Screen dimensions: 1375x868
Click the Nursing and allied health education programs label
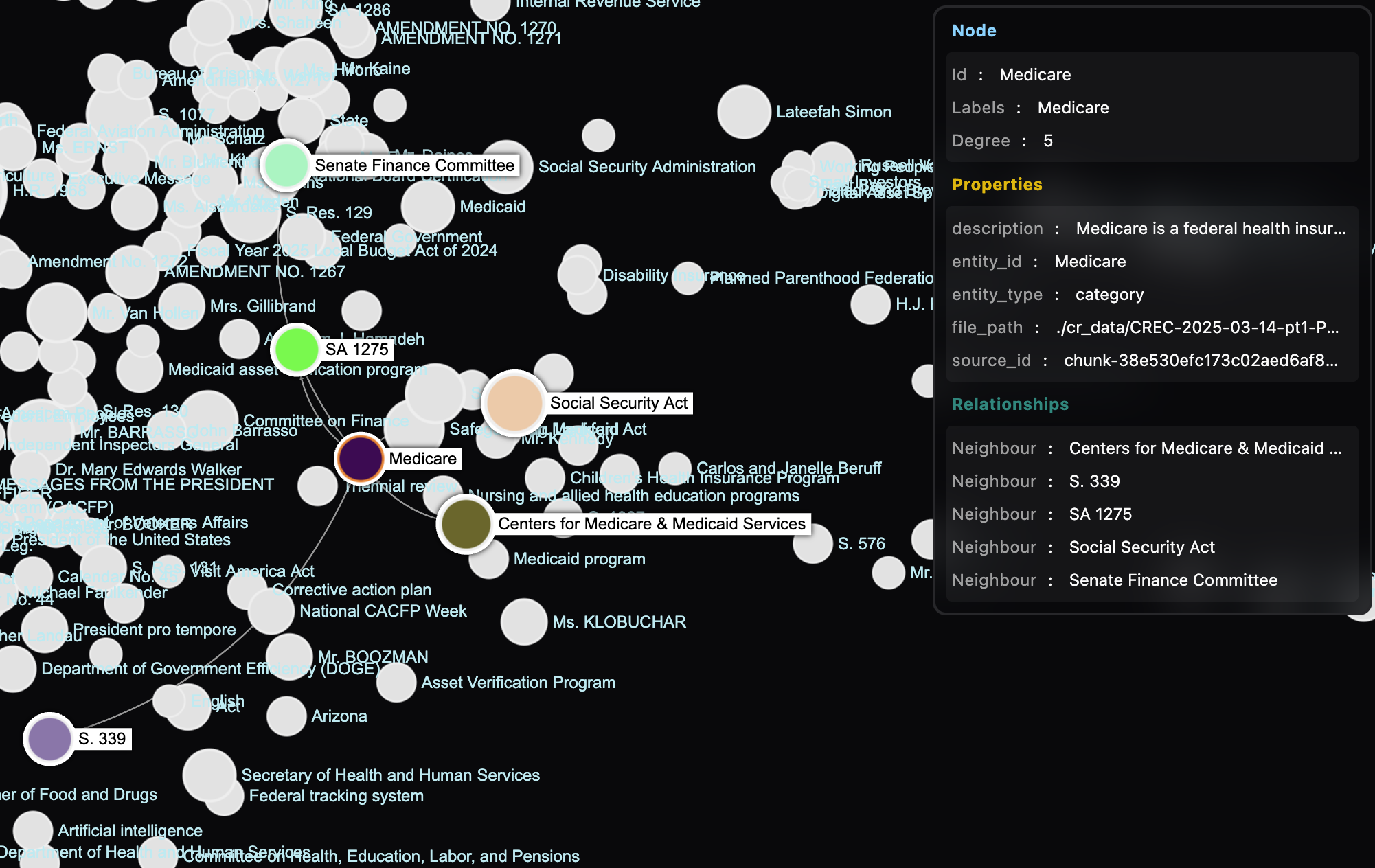pos(633,496)
